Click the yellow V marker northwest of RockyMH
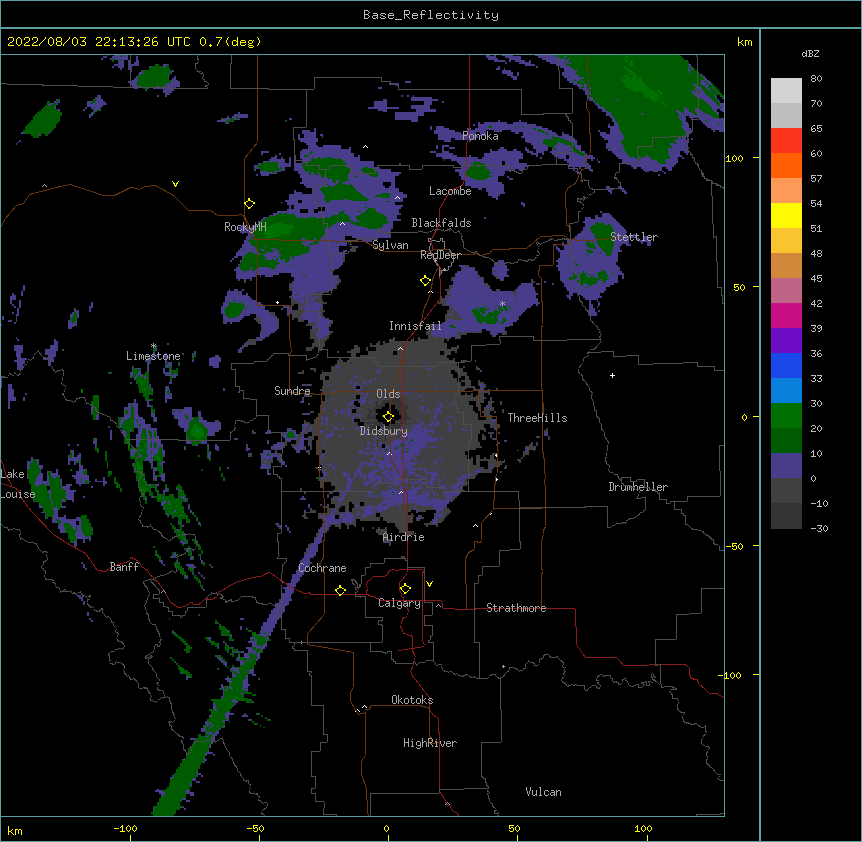The image size is (862, 842). [x=175, y=184]
